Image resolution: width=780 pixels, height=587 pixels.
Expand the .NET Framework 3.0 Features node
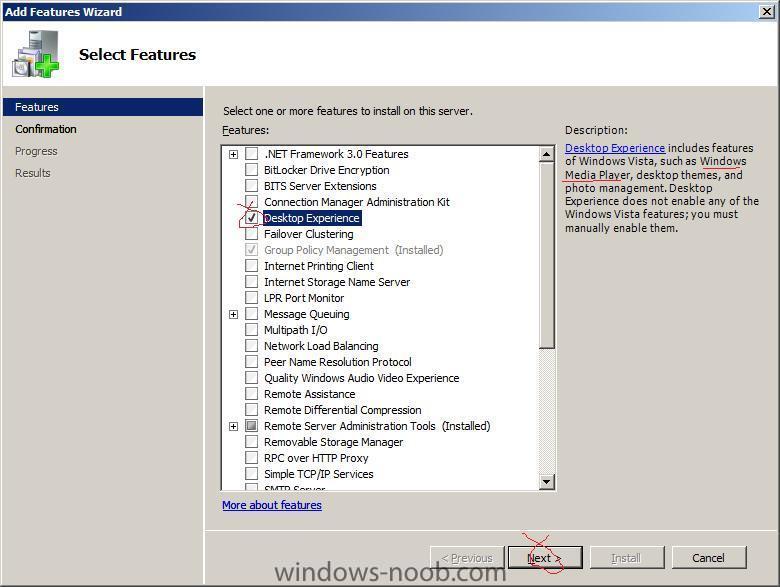(x=233, y=154)
